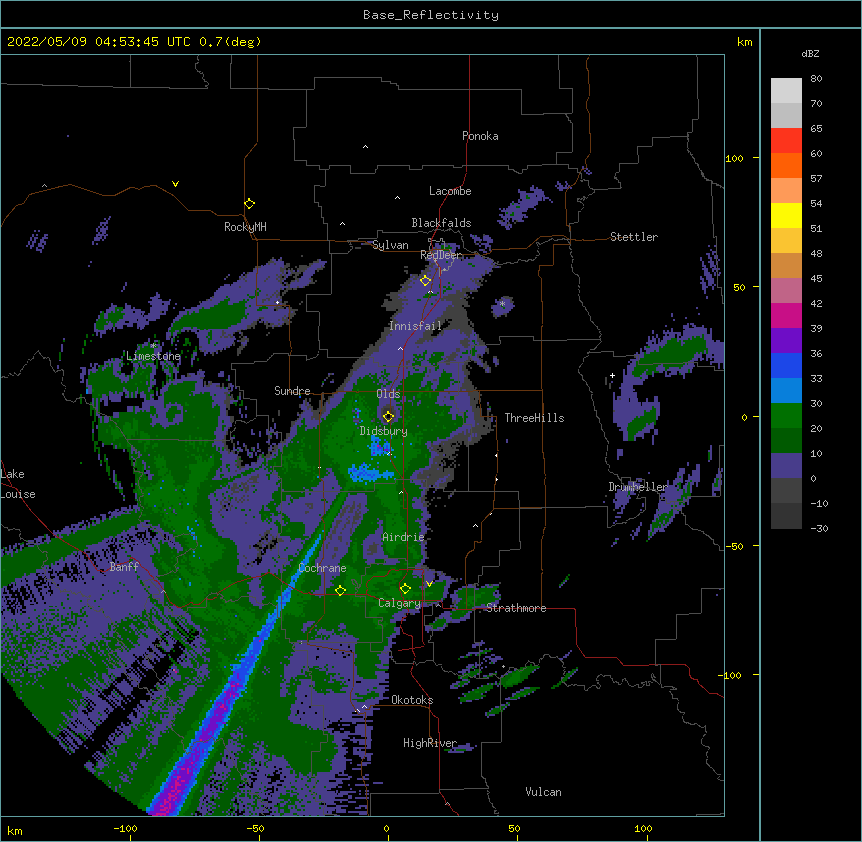
Task: Click the yellow marker directly above Calgary label
Action: (x=405, y=589)
